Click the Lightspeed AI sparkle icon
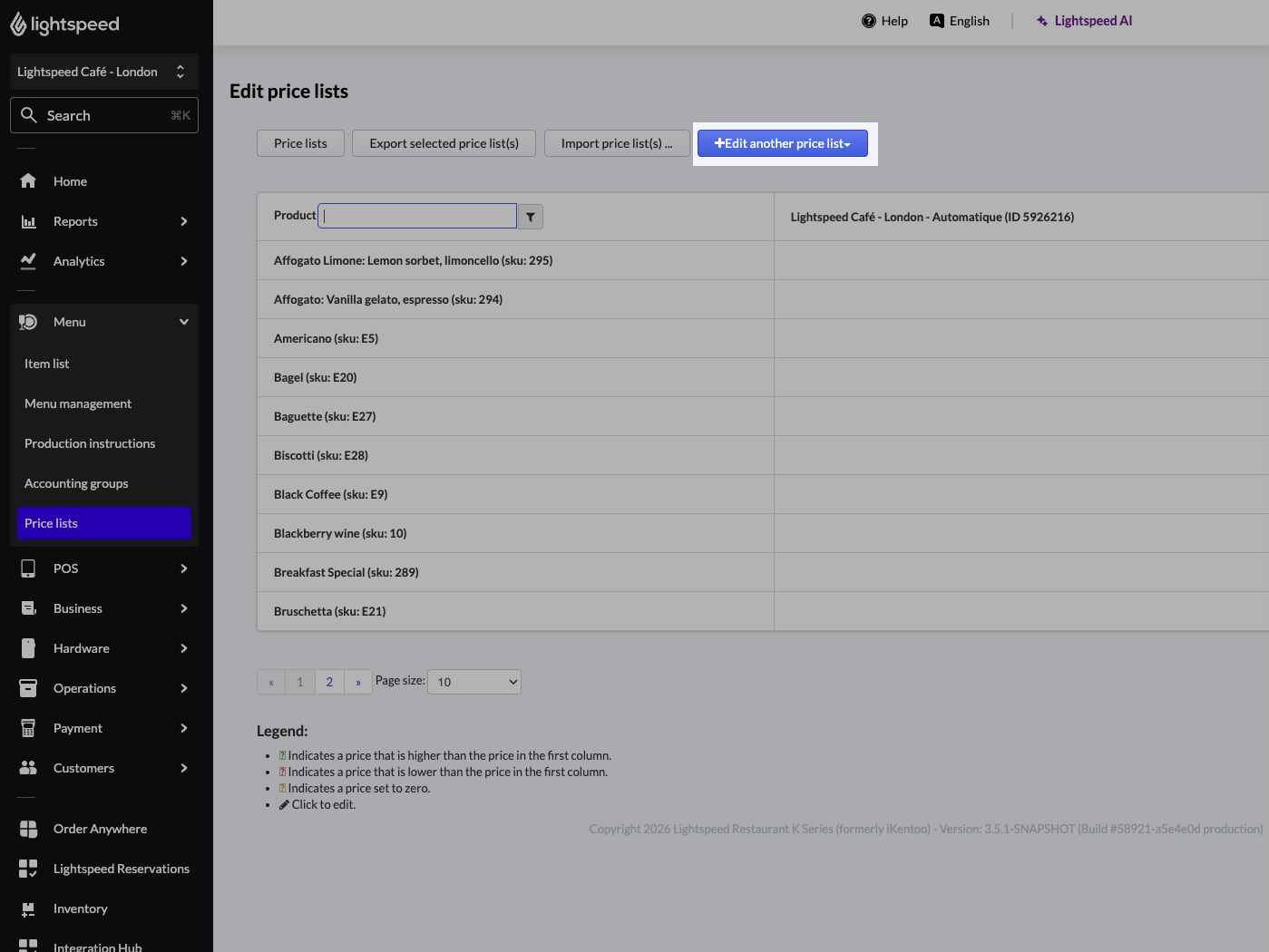Image resolution: width=1269 pixels, height=952 pixels. pyautogui.click(x=1042, y=21)
